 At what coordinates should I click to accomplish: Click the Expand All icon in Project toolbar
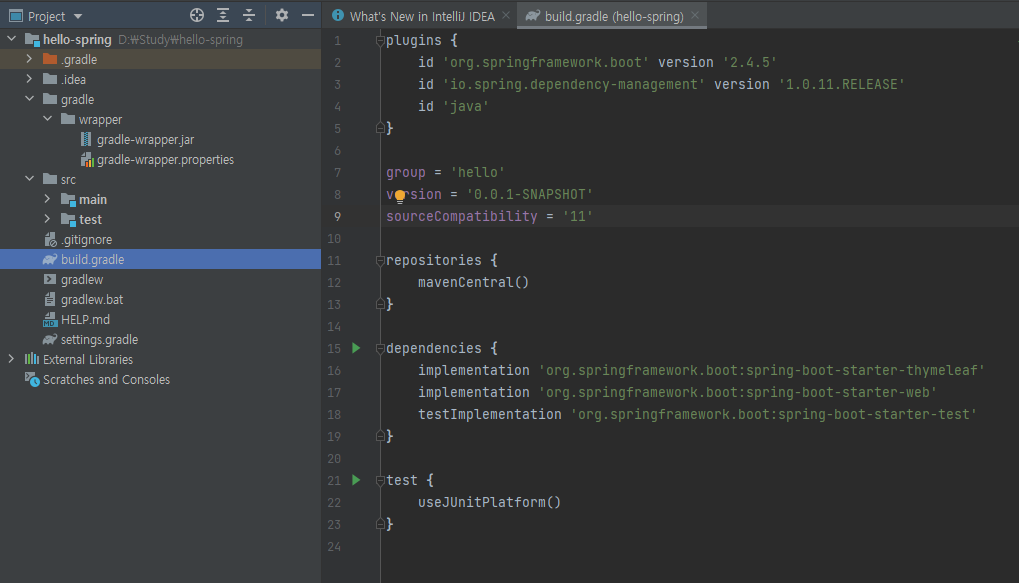pos(223,16)
